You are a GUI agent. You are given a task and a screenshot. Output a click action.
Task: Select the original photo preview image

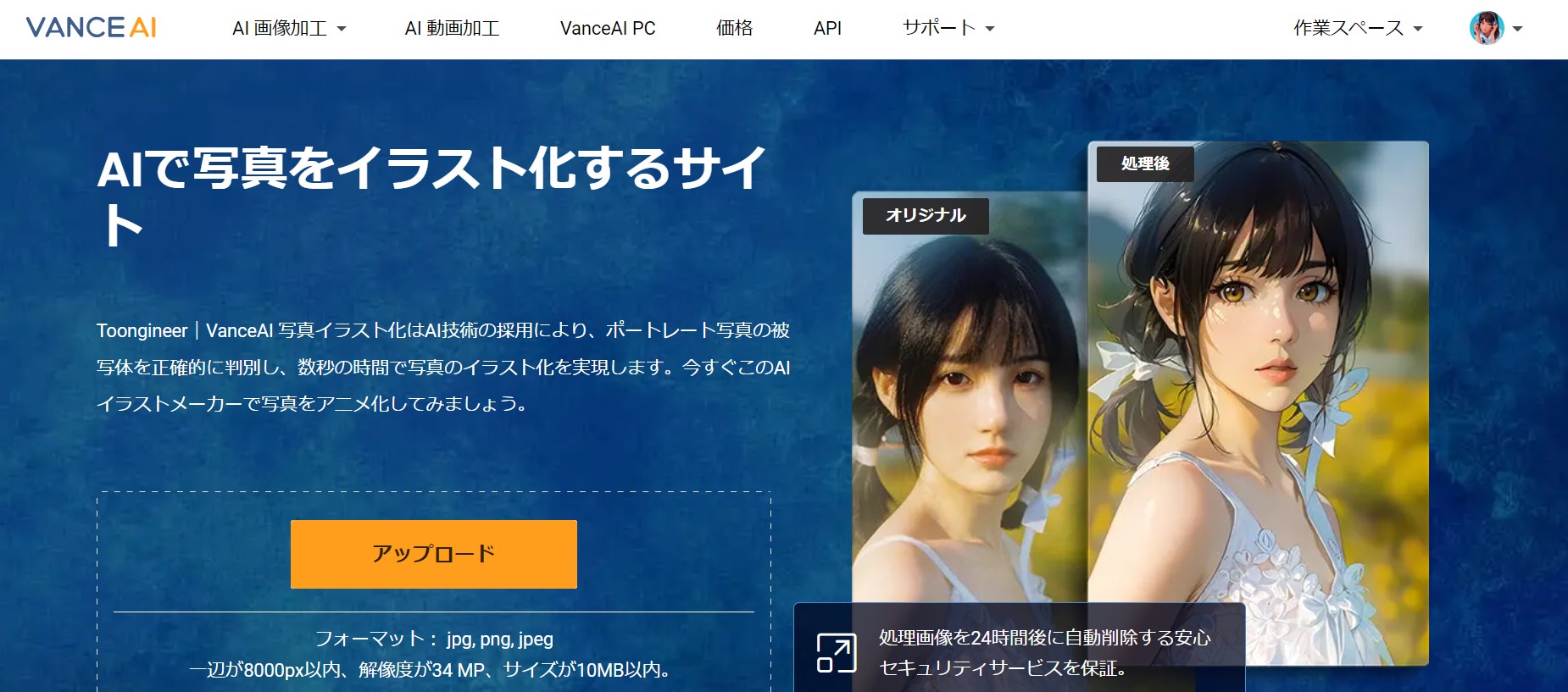966,407
